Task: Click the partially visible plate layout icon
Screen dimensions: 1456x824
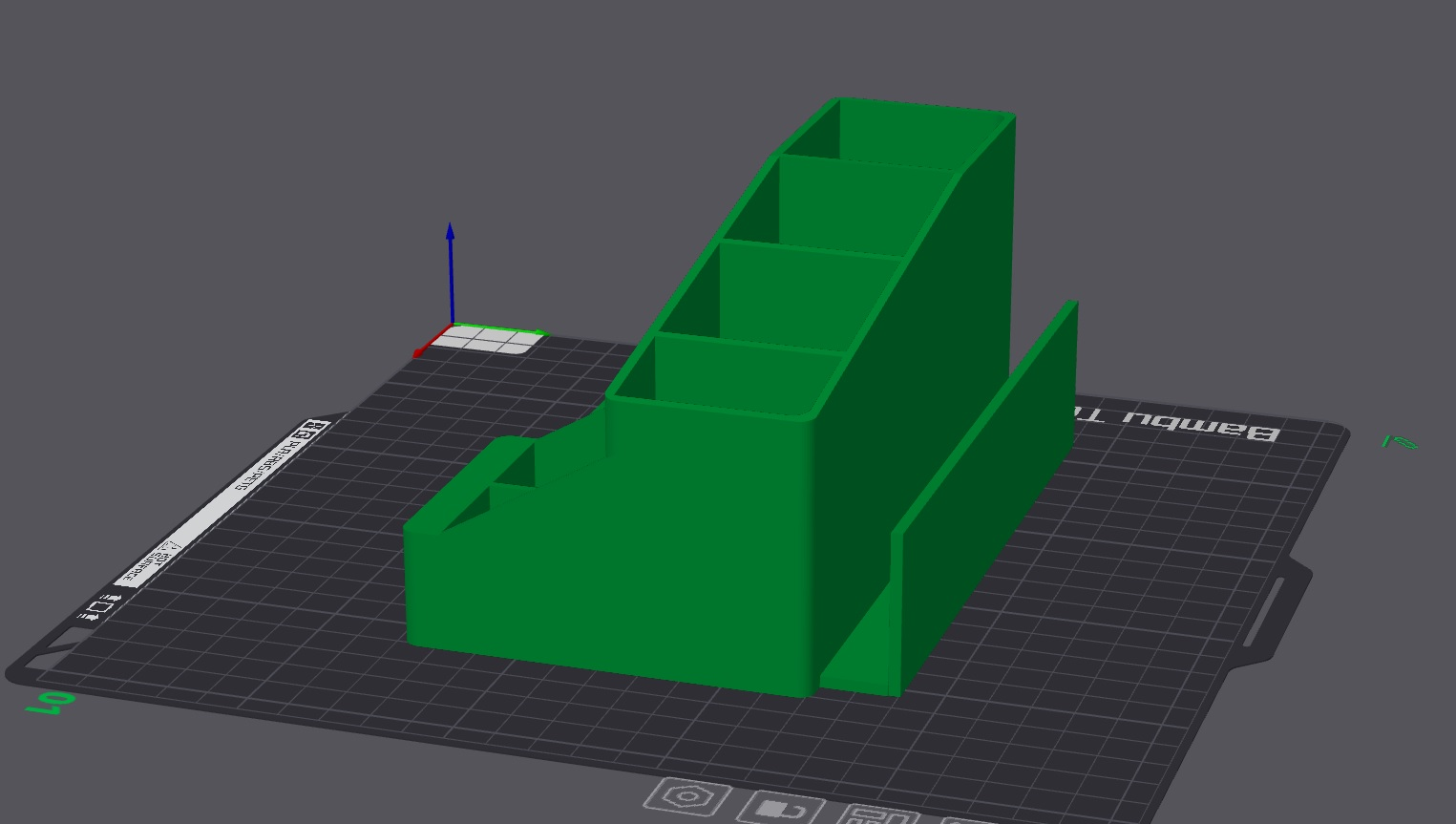Action: click(x=879, y=814)
